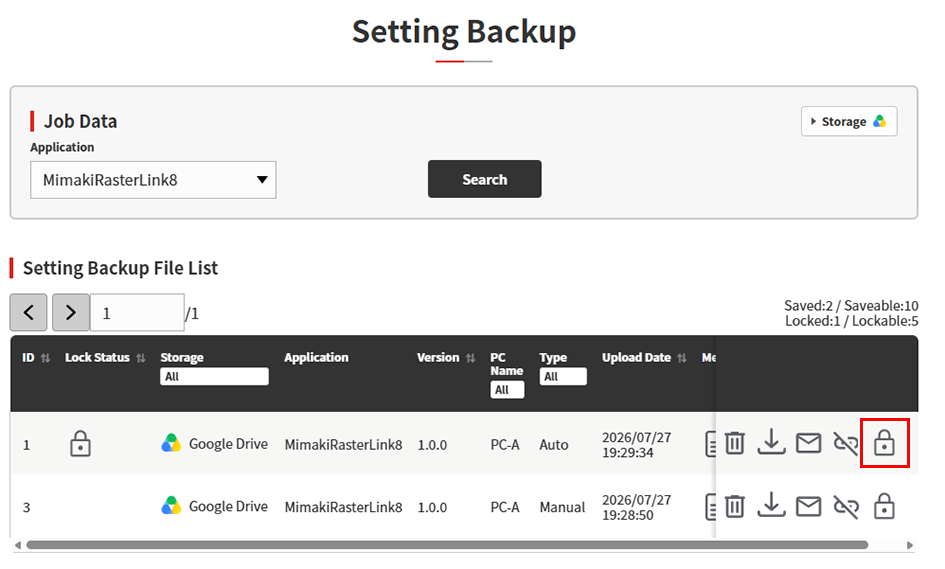Go to the next page of the list
Screen dimensions: 945x569
tap(71, 312)
